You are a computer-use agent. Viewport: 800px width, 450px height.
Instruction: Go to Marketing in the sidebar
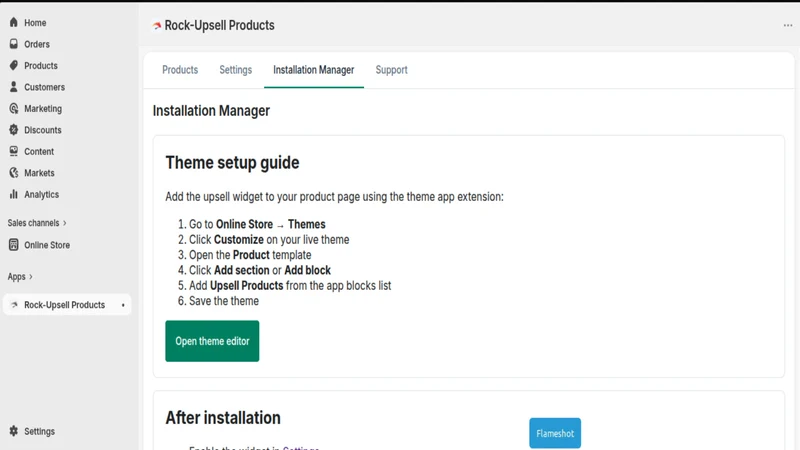tap(43, 108)
